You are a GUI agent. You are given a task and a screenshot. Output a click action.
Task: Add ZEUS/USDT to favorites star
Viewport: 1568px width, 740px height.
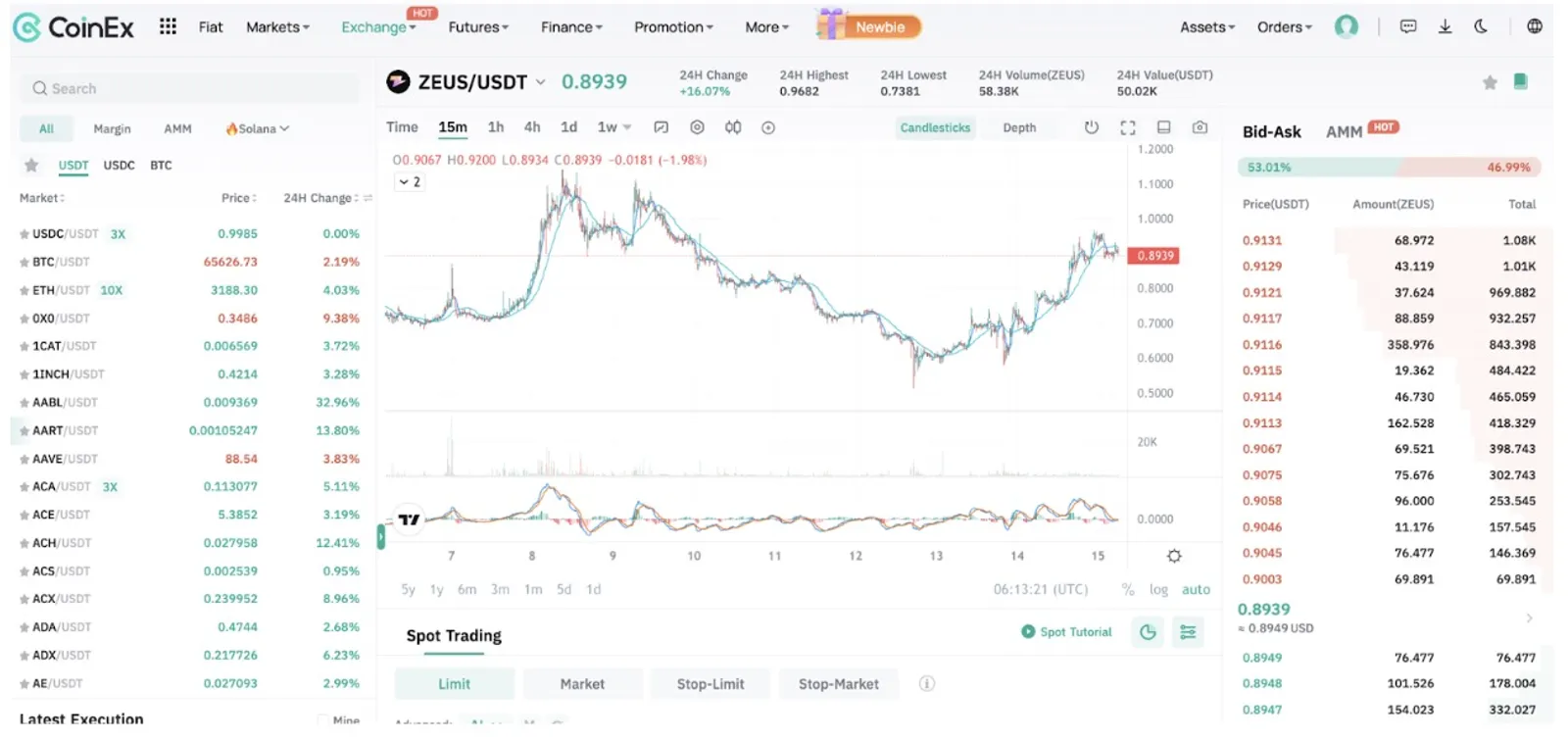tap(1490, 82)
